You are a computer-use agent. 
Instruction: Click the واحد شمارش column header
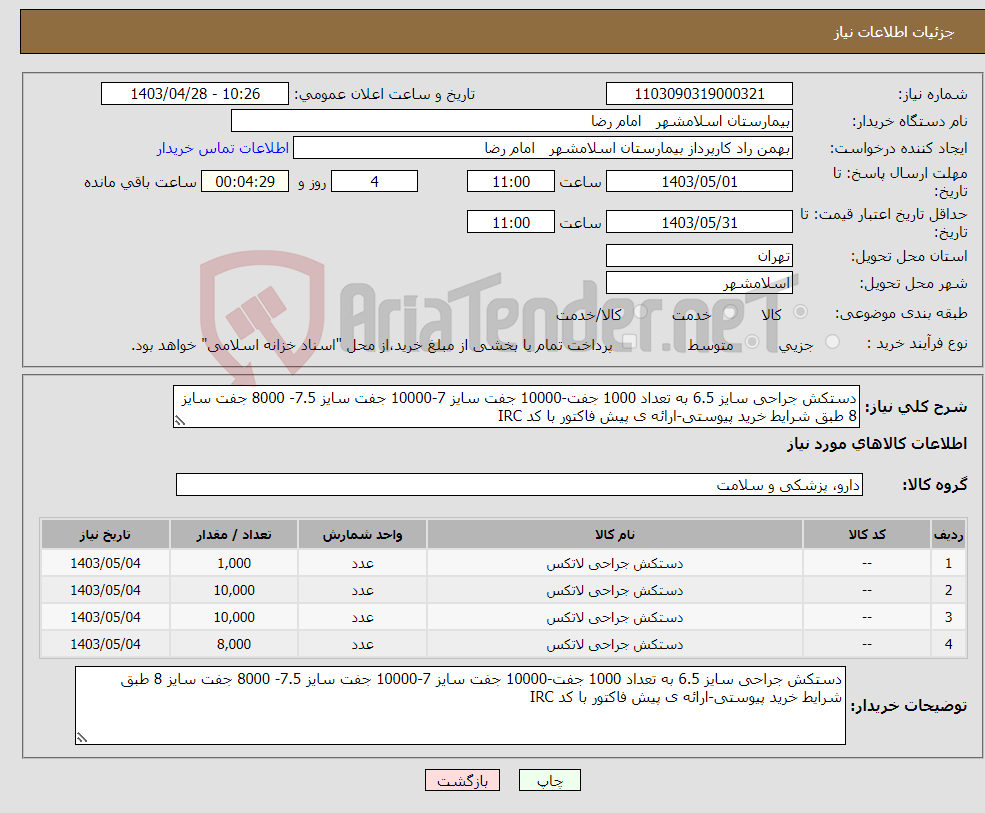[x=362, y=535]
